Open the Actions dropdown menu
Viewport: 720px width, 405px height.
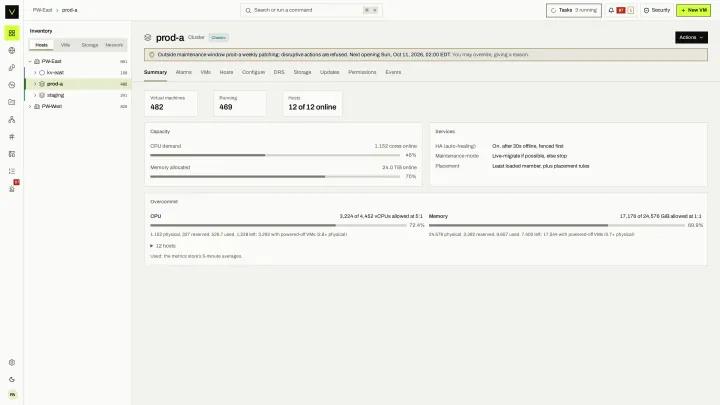pos(691,38)
